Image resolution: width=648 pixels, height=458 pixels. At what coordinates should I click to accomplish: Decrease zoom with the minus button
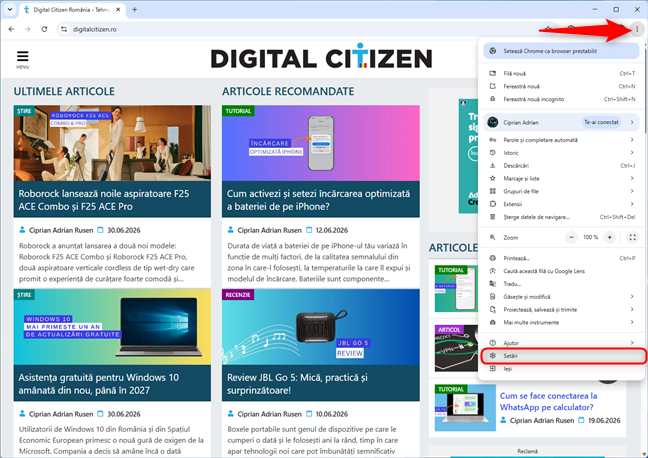pyautogui.click(x=571, y=237)
